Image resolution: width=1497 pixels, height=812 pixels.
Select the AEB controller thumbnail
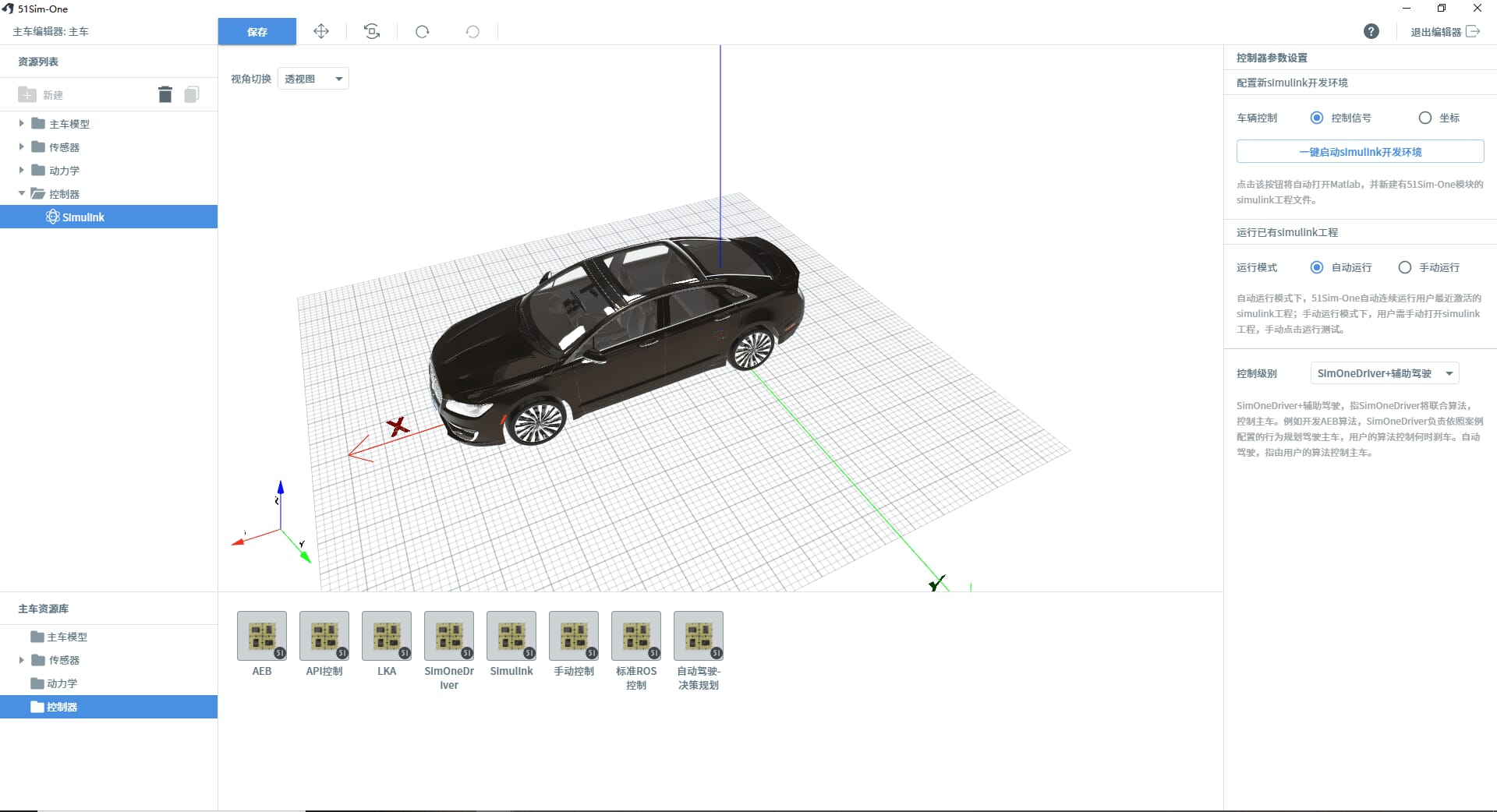(262, 636)
